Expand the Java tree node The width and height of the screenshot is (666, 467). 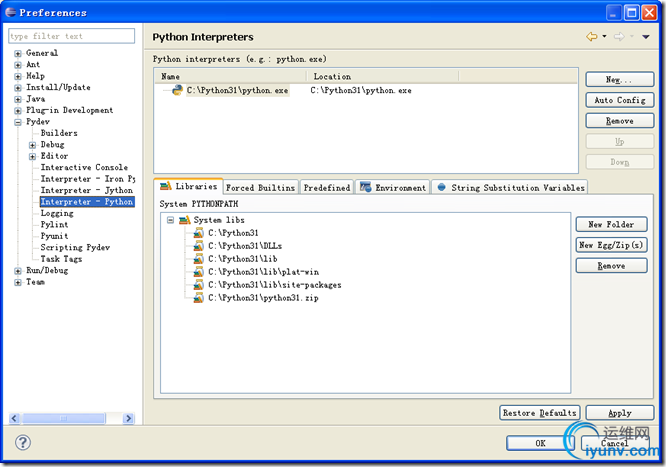pos(17,99)
